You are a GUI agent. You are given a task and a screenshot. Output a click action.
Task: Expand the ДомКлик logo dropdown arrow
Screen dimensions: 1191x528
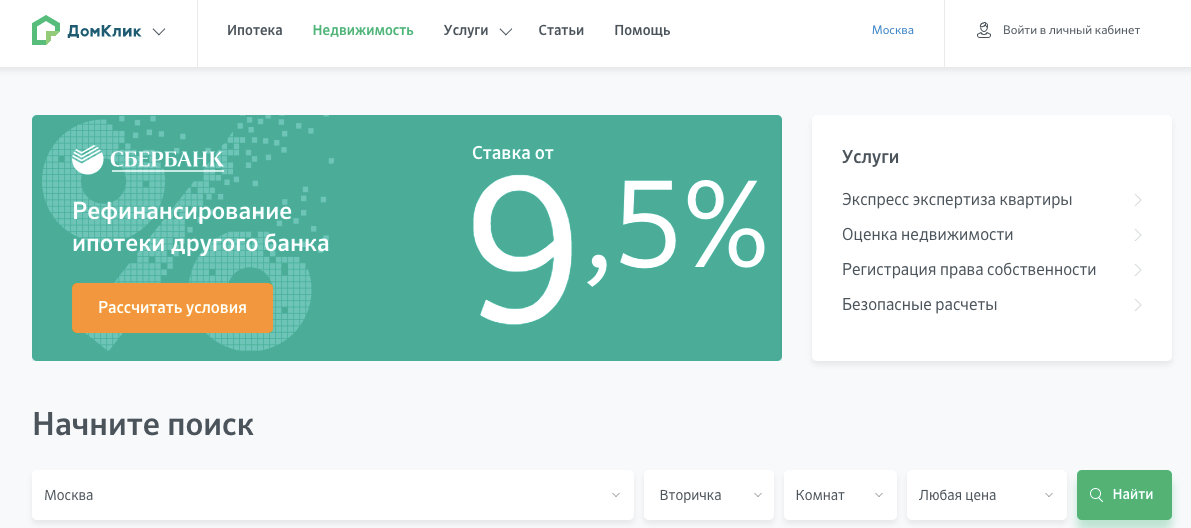tap(159, 32)
